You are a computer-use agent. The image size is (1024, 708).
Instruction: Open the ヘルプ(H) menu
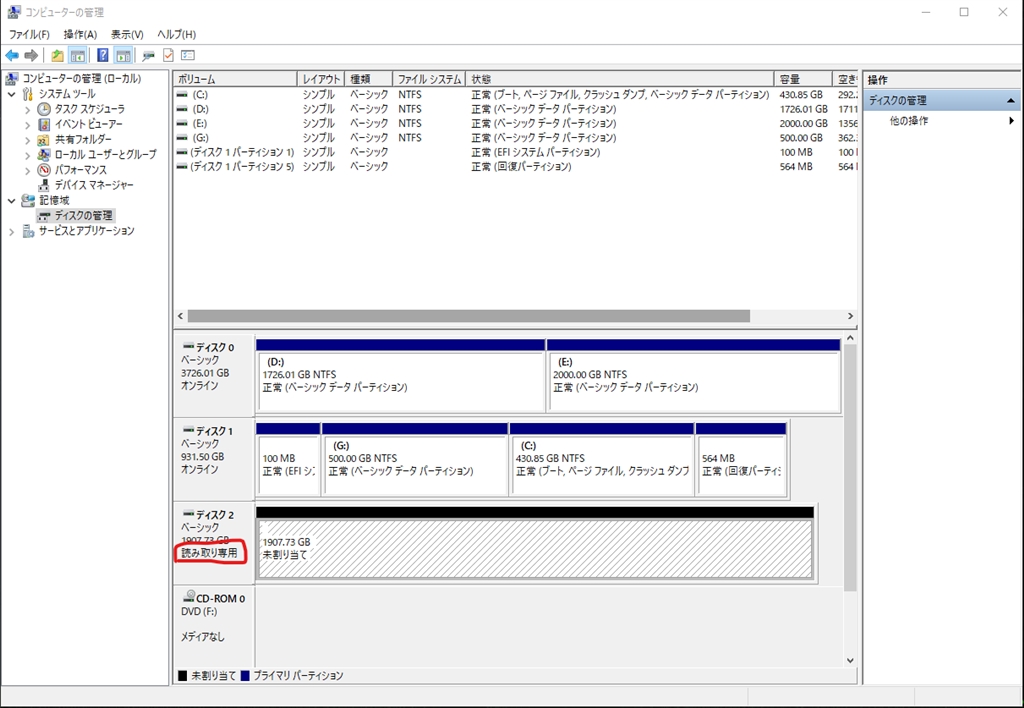[176, 34]
